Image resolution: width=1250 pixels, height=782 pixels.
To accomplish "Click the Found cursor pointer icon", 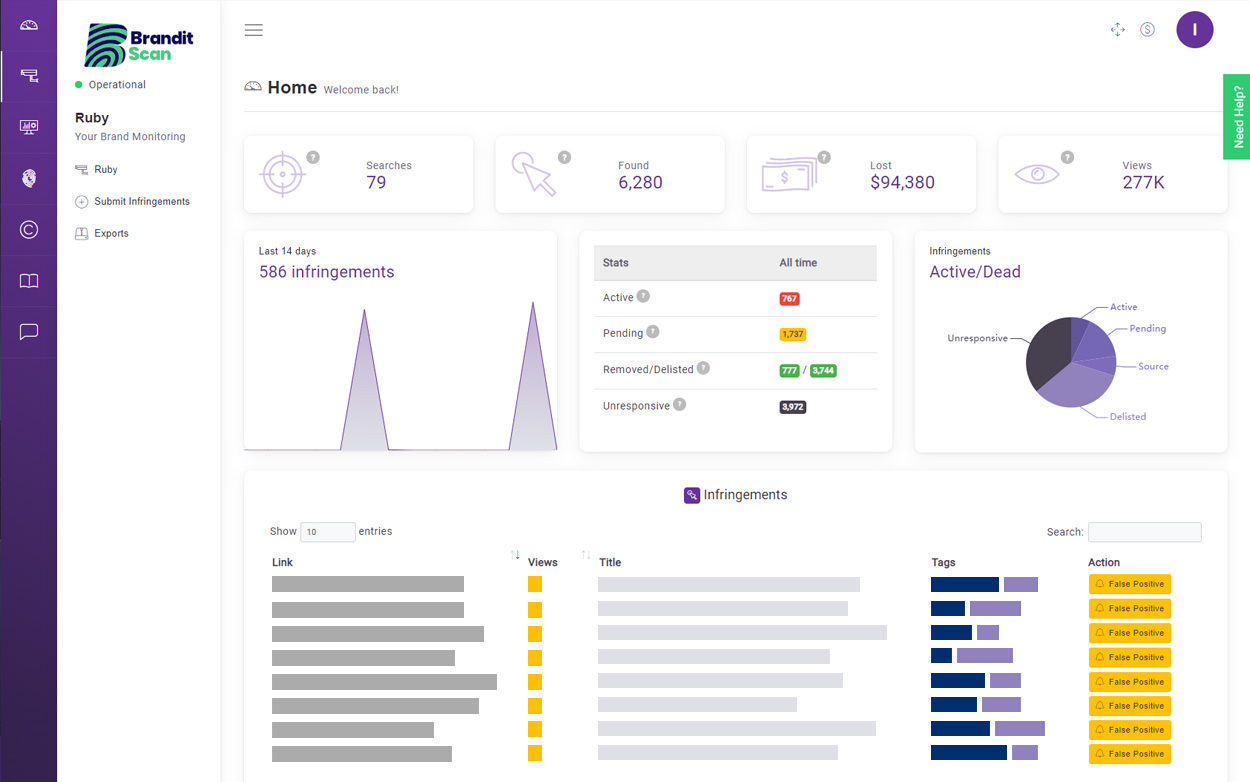I will coord(534,174).
